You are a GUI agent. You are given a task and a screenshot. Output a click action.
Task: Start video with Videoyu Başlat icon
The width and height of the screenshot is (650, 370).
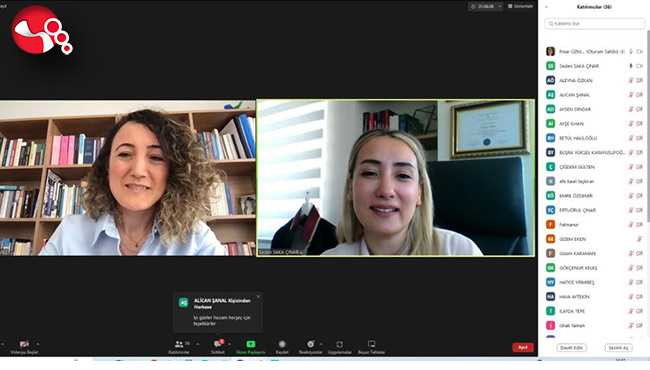point(24,344)
